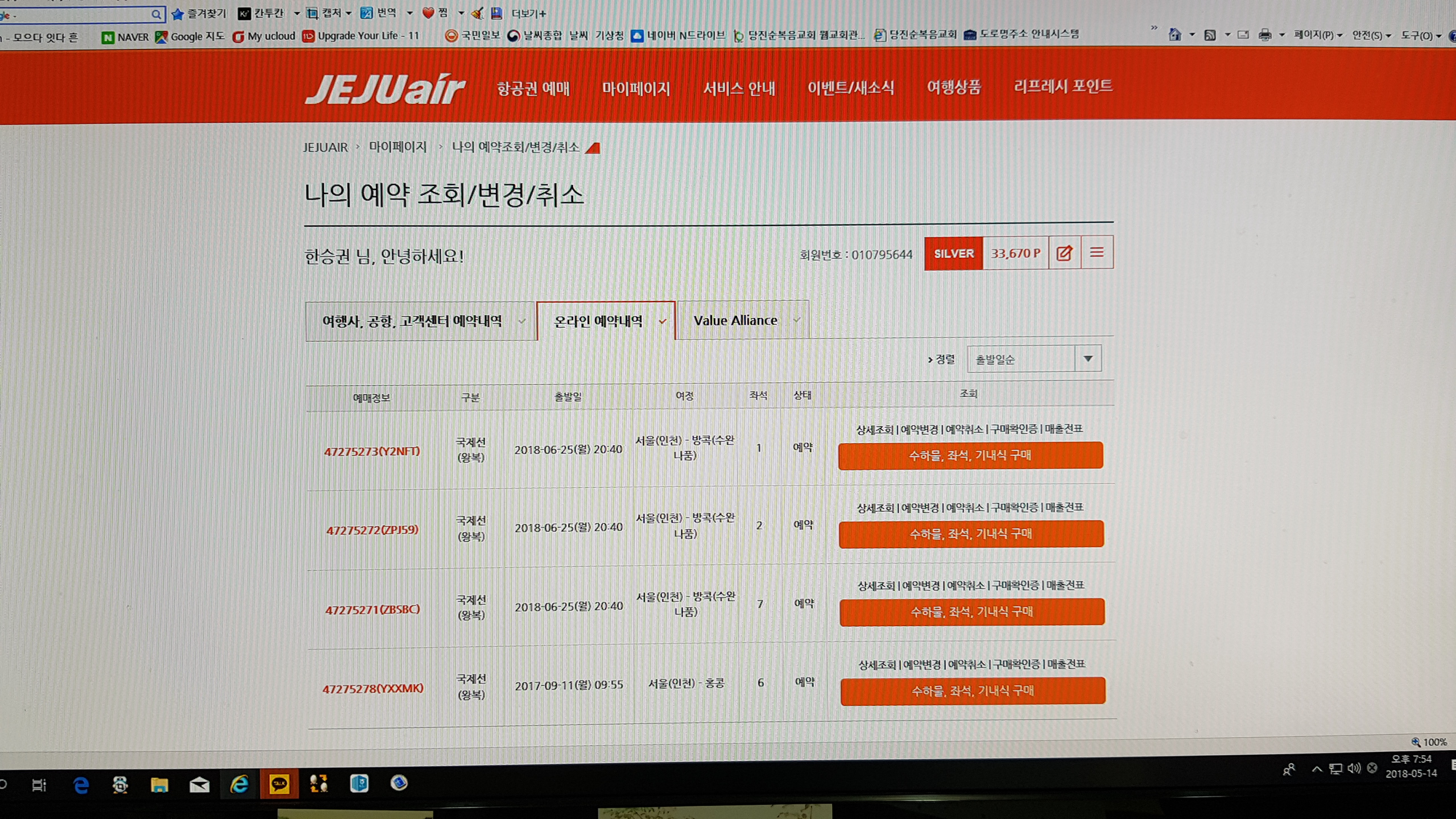This screenshot has height=819, width=1456.
Task: Open 도로명주소 안내시스템 bookmark
Action: pyautogui.click(x=1021, y=34)
